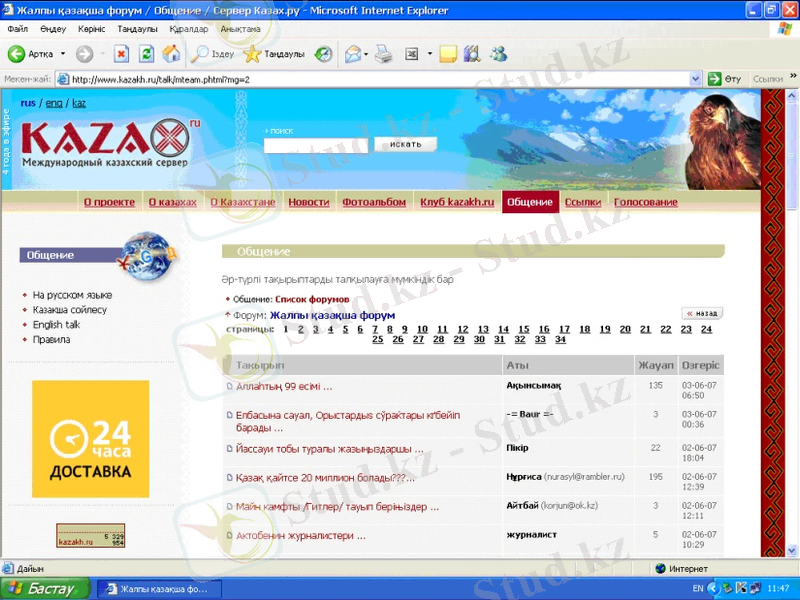The image size is (800, 600).
Task: Open the Құралдар menu
Action: coord(189,29)
